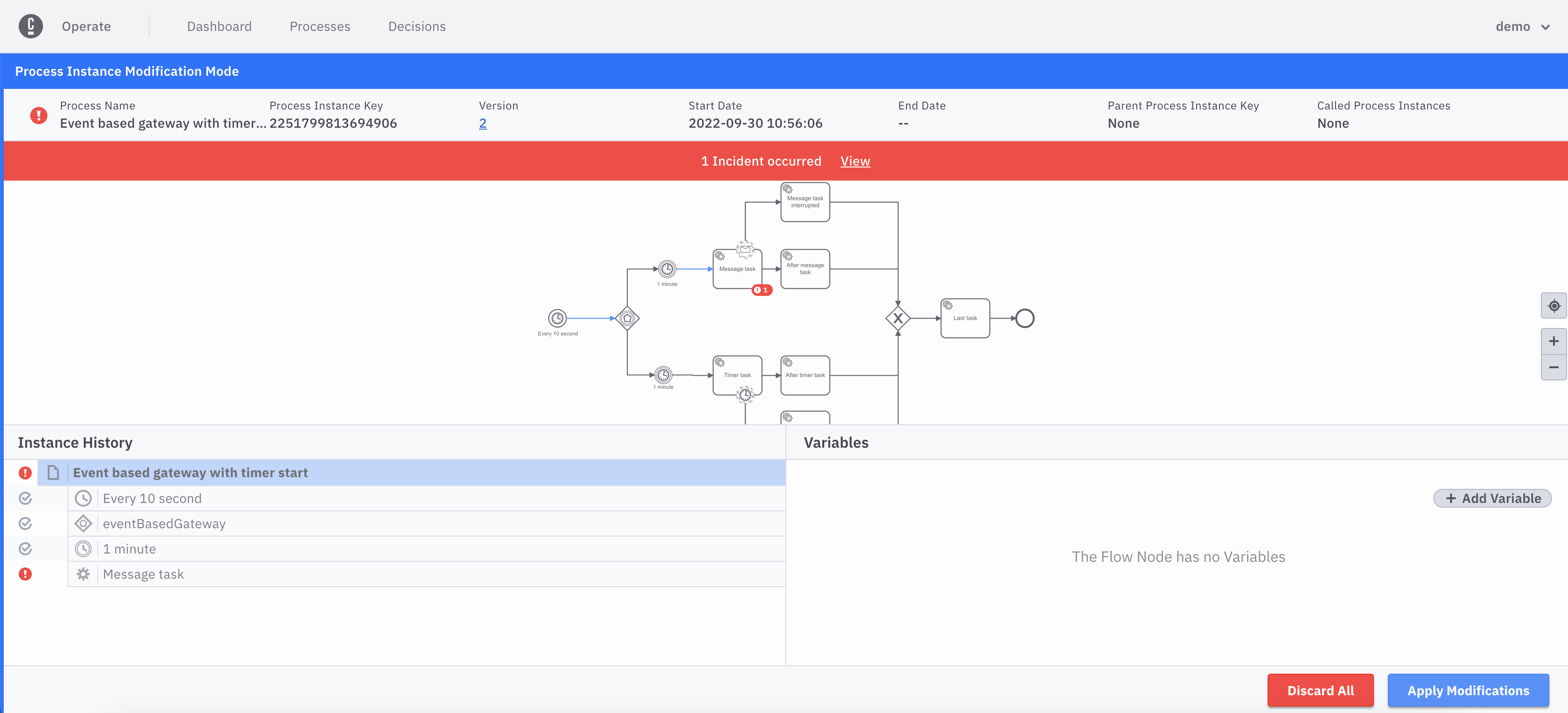Click Discard All button

coord(1320,690)
